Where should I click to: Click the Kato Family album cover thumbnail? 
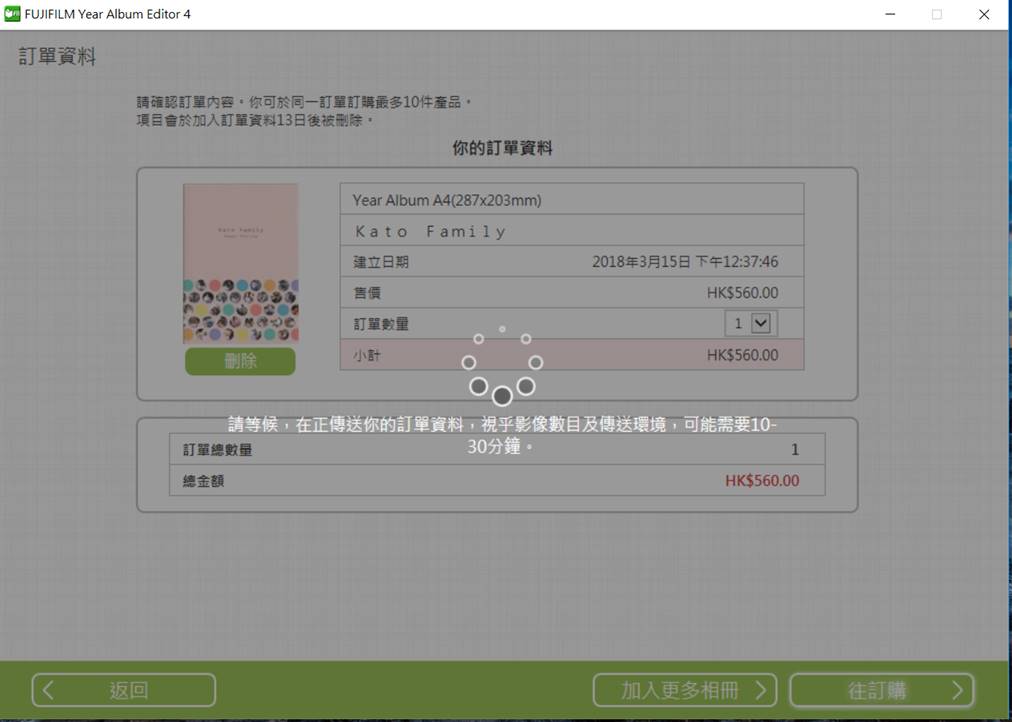point(241,263)
